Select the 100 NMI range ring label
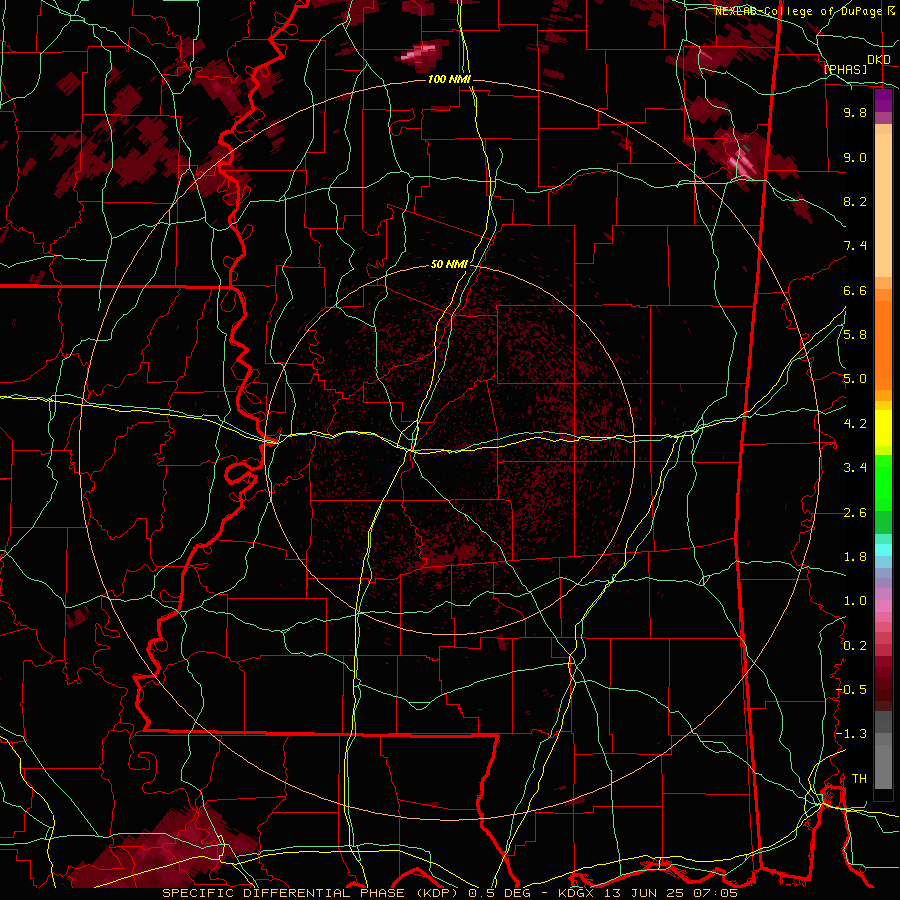Image resolution: width=900 pixels, height=900 pixels. click(449, 79)
